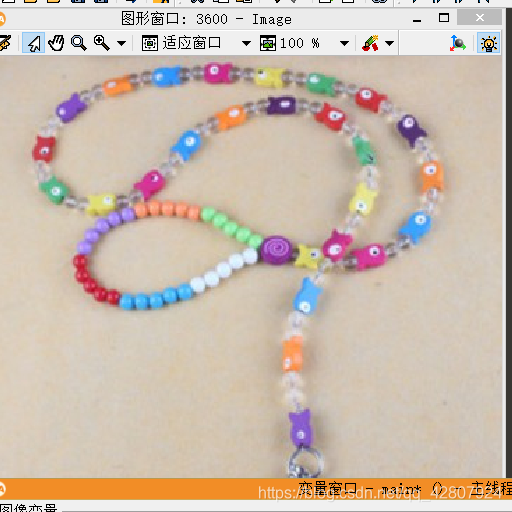Click the necklace image in the display area
The height and width of the screenshot is (512, 512).
coord(251,267)
